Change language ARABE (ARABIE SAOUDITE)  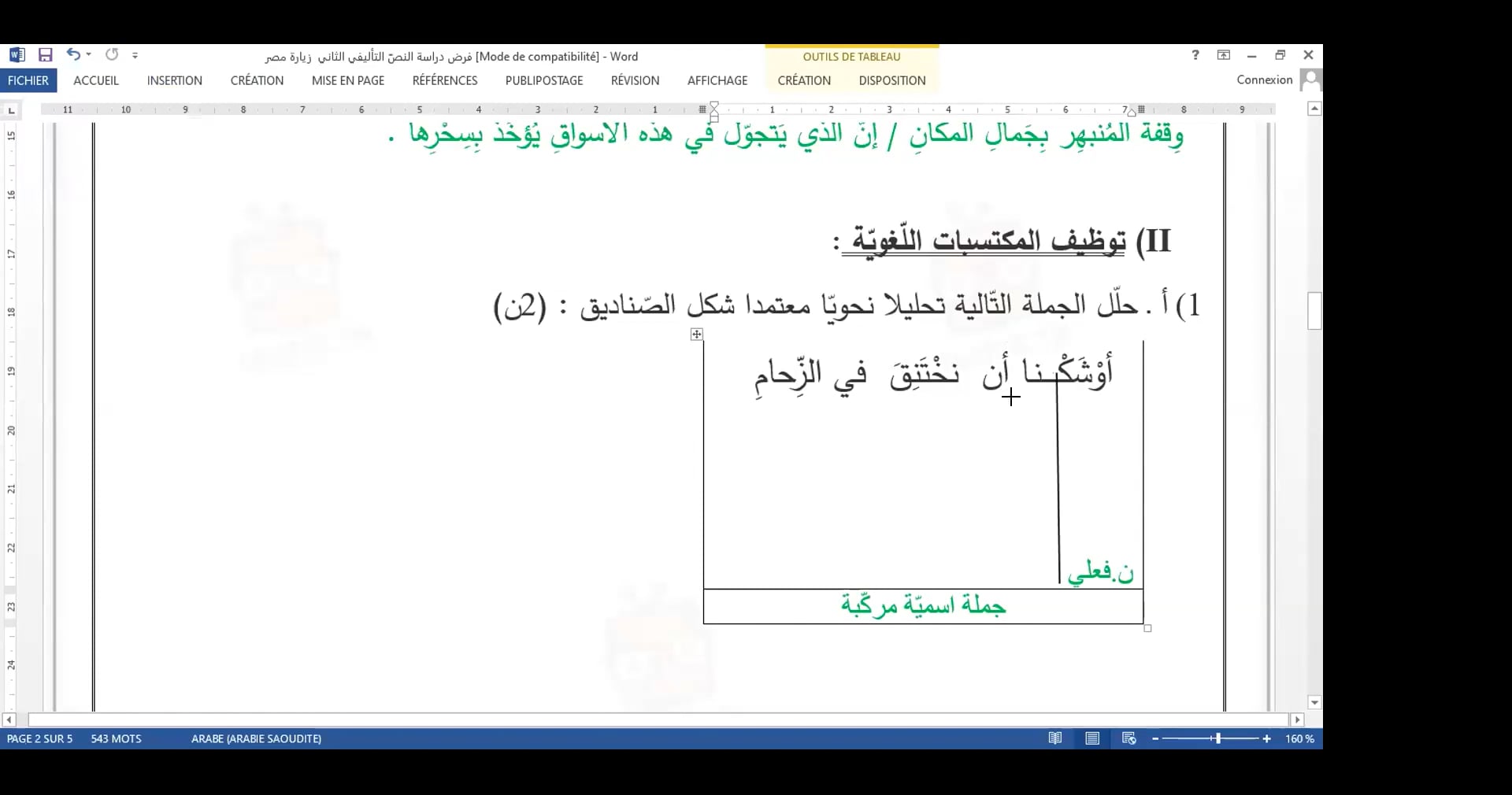256,738
